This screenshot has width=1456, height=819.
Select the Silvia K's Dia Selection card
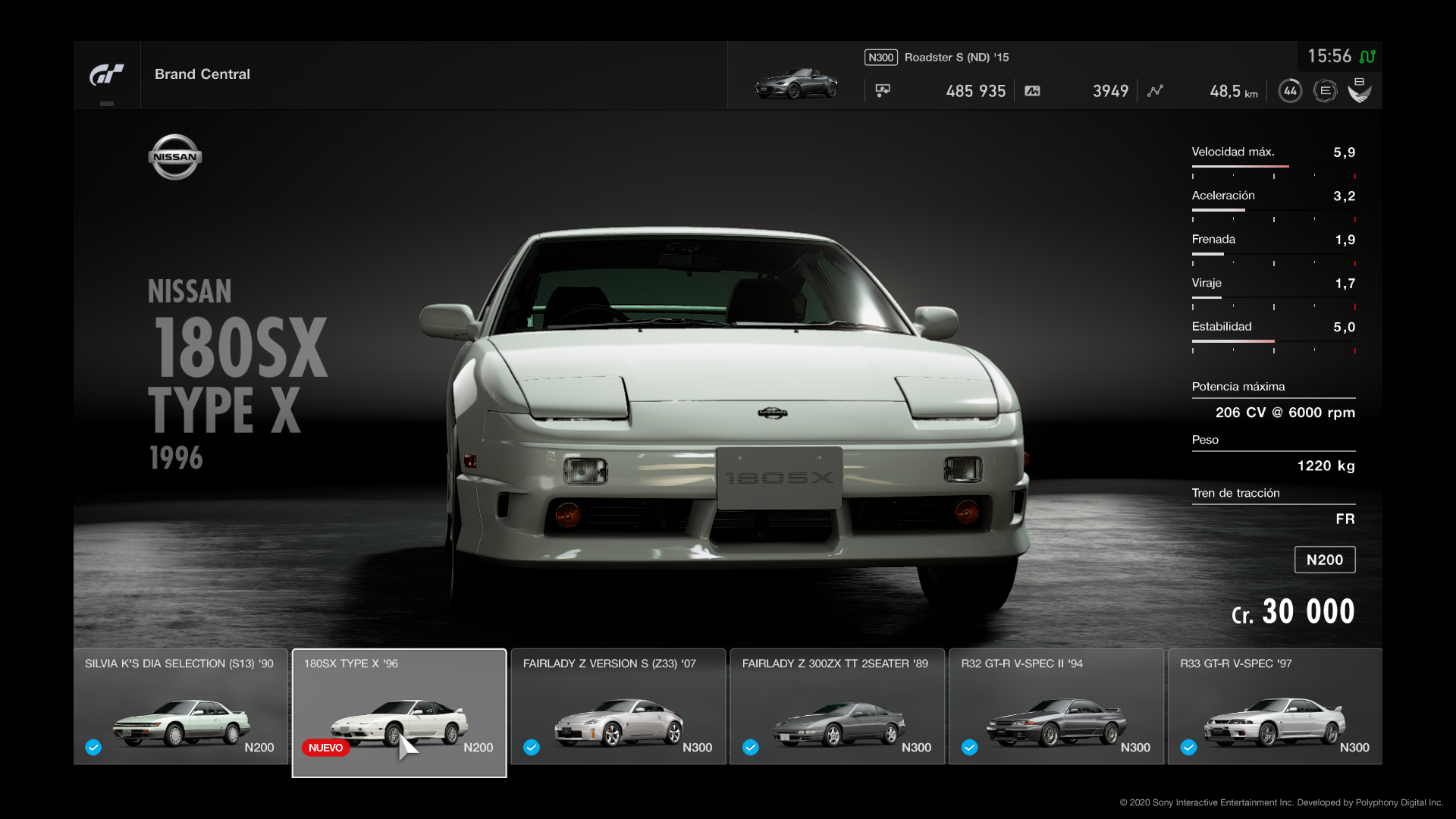(x=180, y=706)
